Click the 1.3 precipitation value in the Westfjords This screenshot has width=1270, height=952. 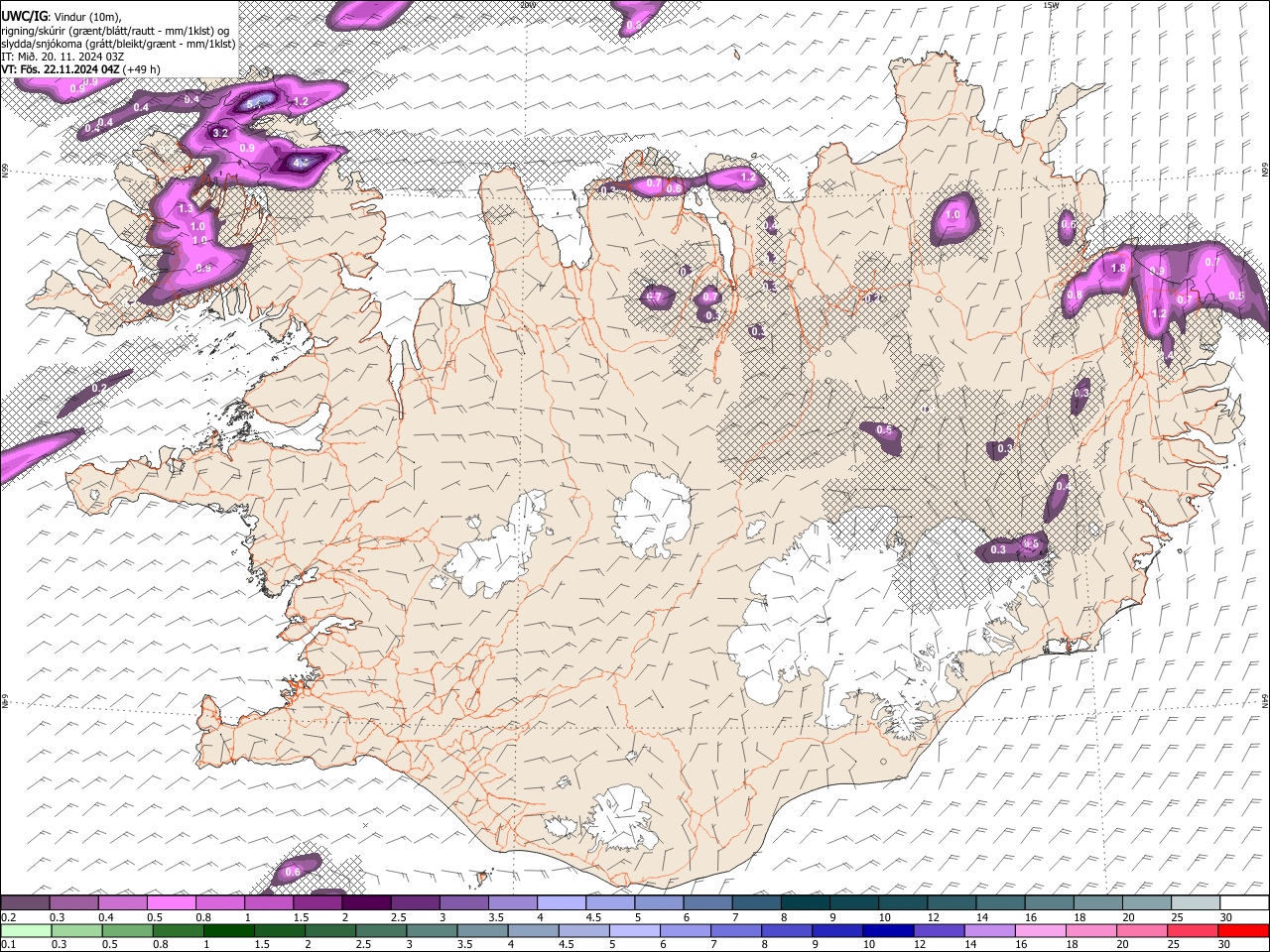coord(185,209)
